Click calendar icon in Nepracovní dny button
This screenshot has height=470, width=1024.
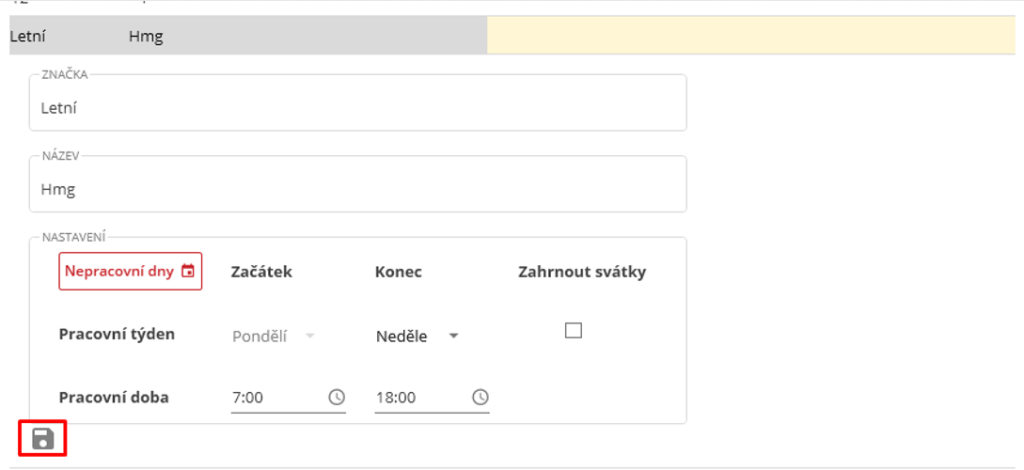pyautogui.click(x=188, y=271)
